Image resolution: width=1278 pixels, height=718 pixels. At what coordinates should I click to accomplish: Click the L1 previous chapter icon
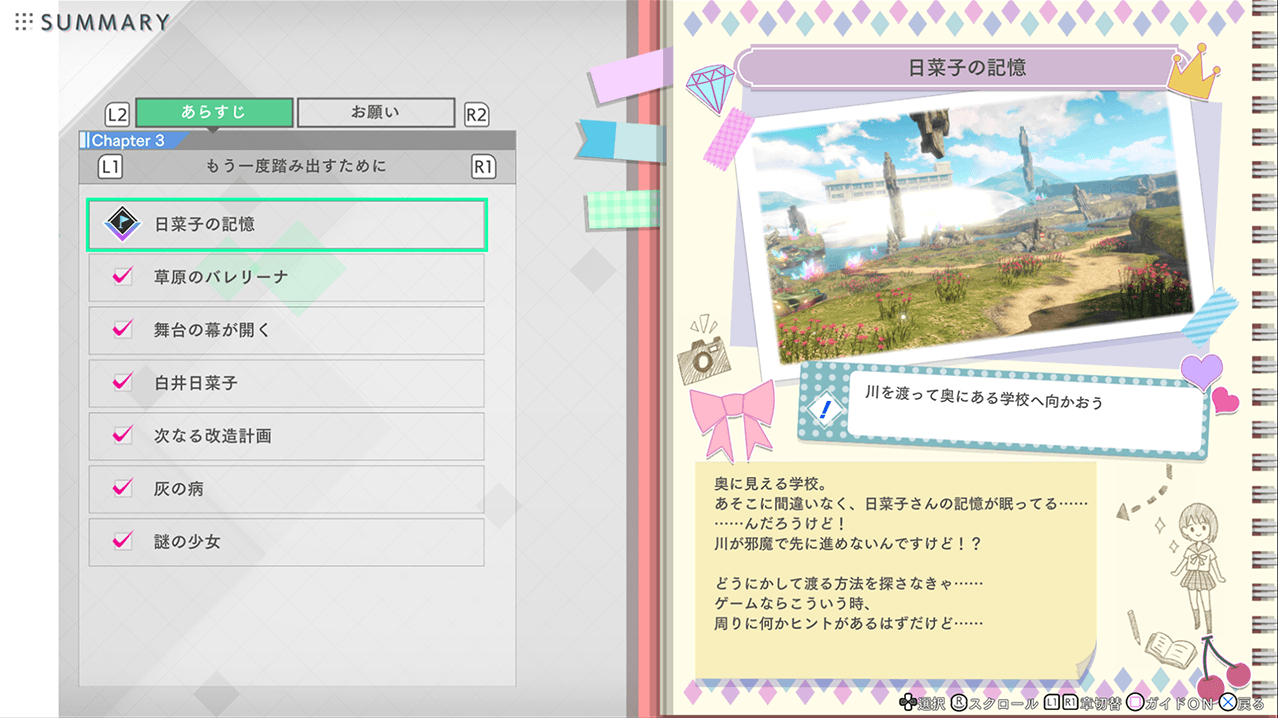pos(110,167)
